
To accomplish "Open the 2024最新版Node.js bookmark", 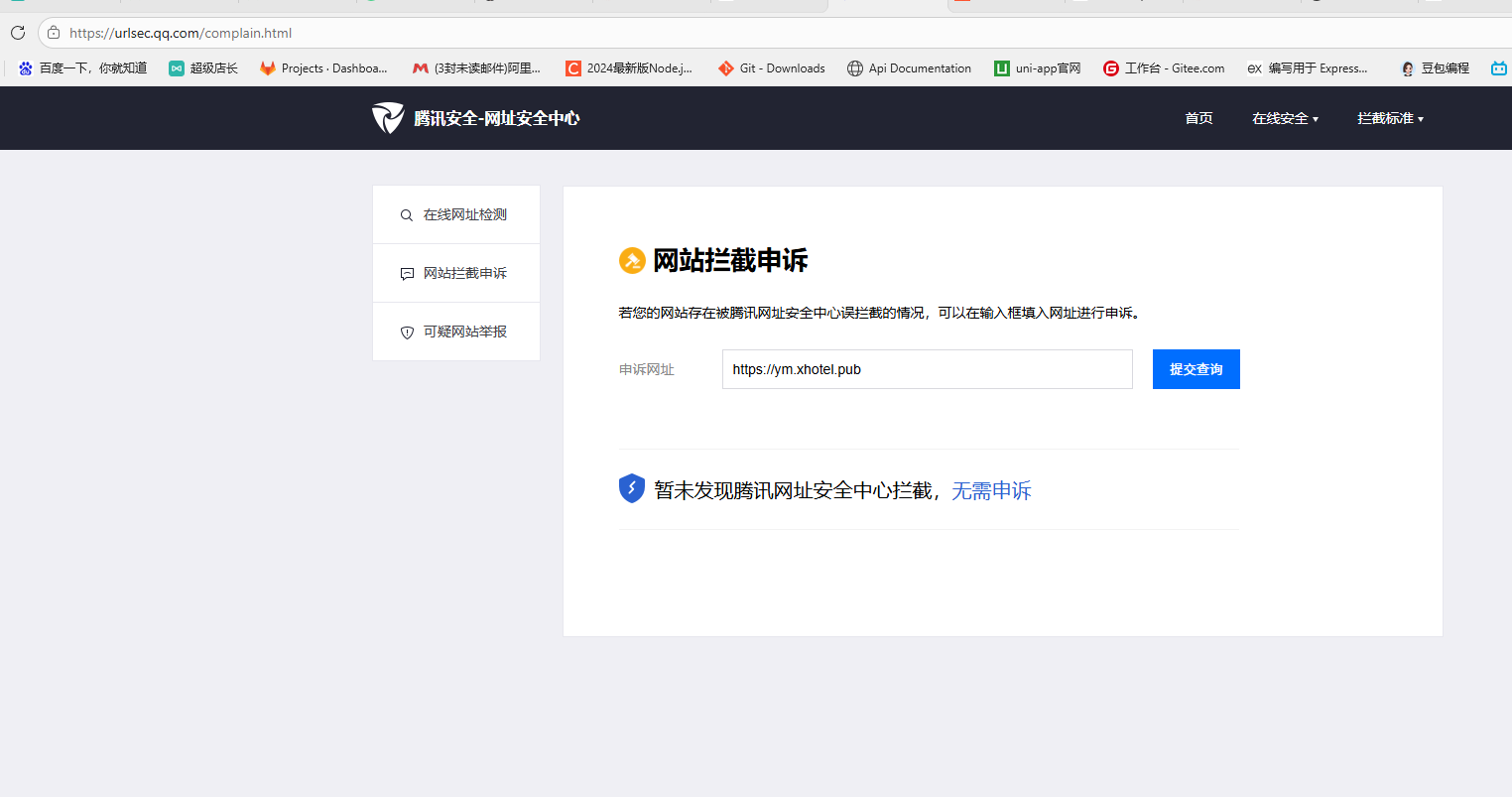I will click(x=629, y=68).
